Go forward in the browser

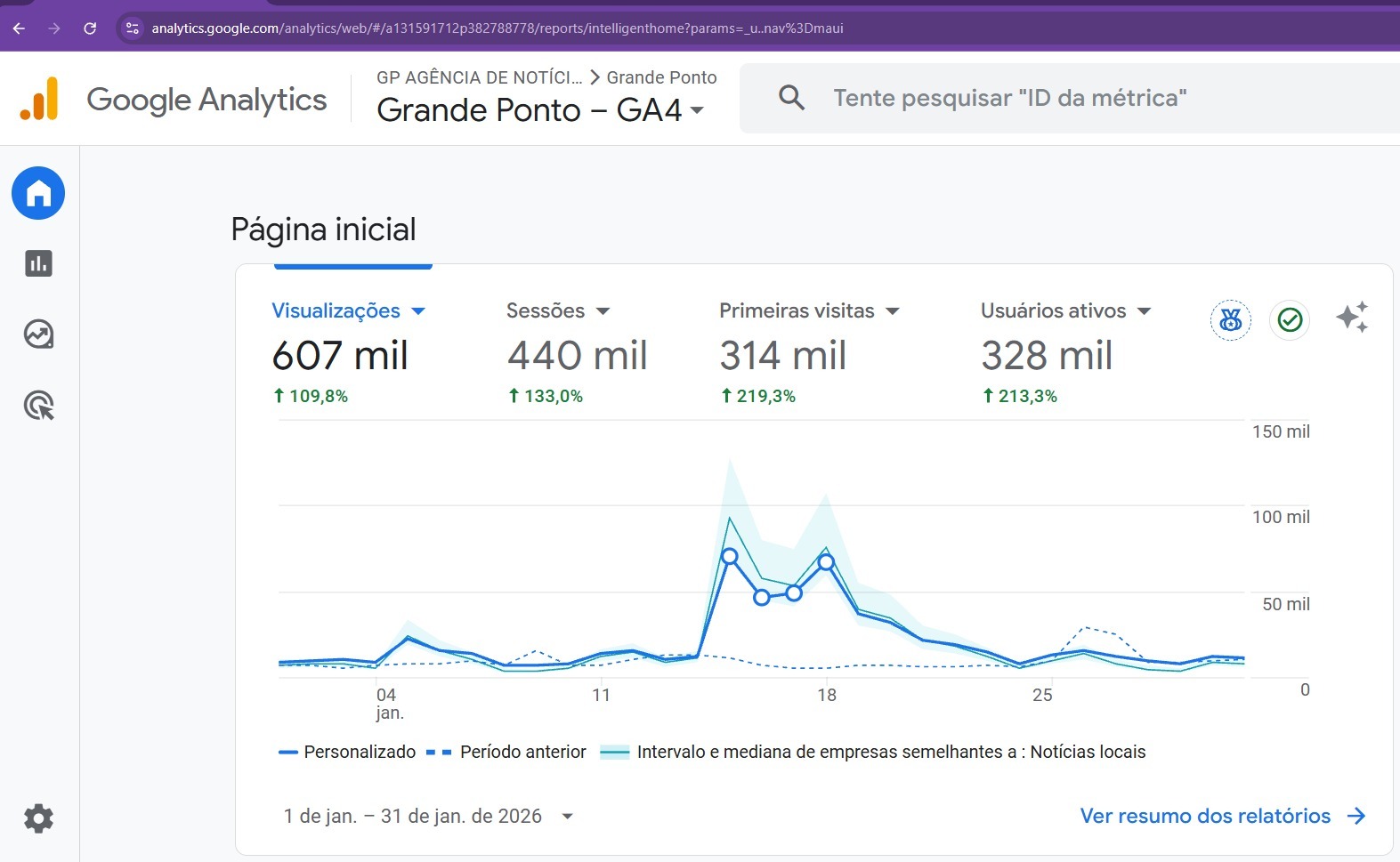(54, 28)
